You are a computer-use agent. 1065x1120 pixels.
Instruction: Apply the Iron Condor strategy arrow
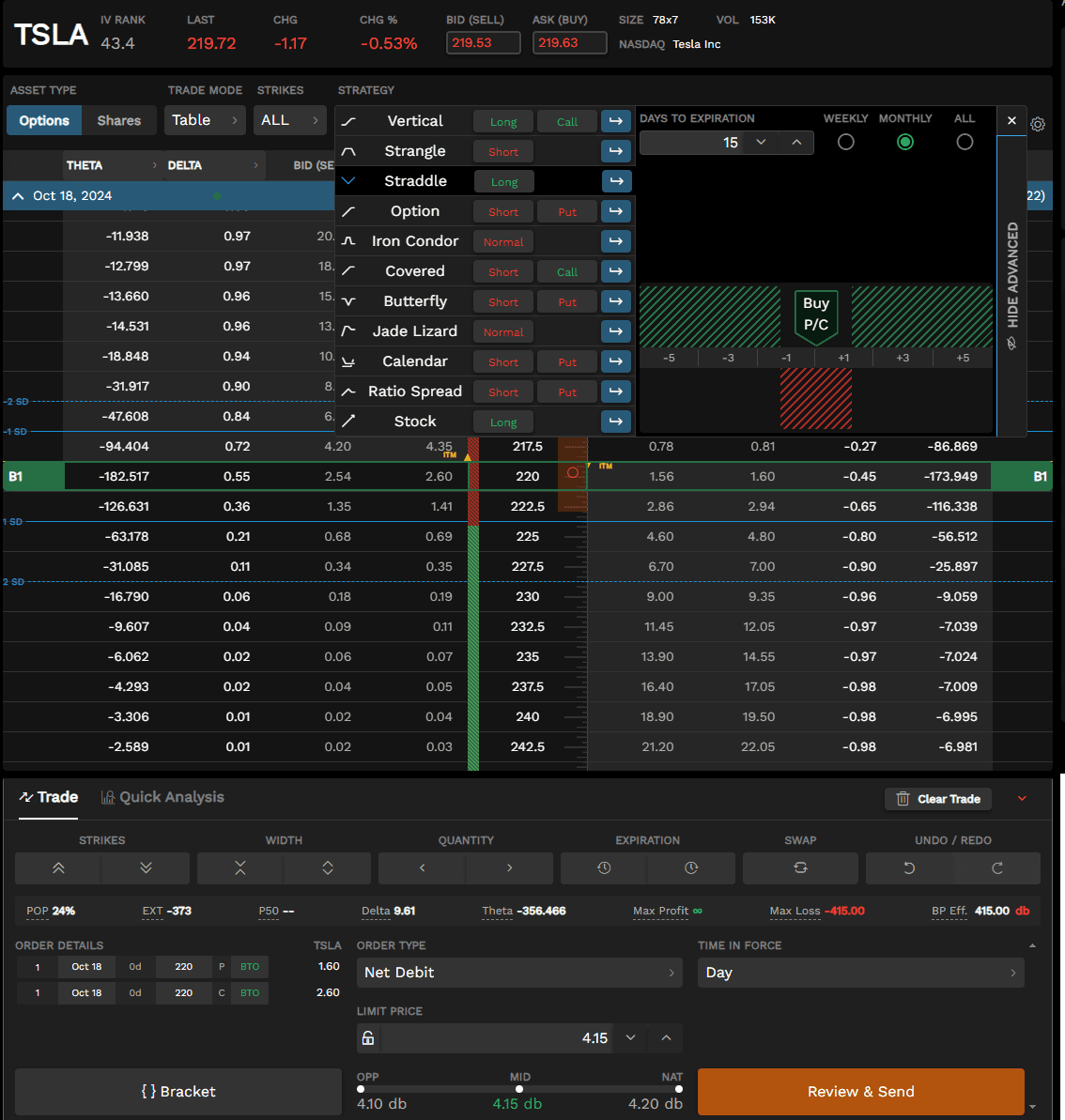616,241
